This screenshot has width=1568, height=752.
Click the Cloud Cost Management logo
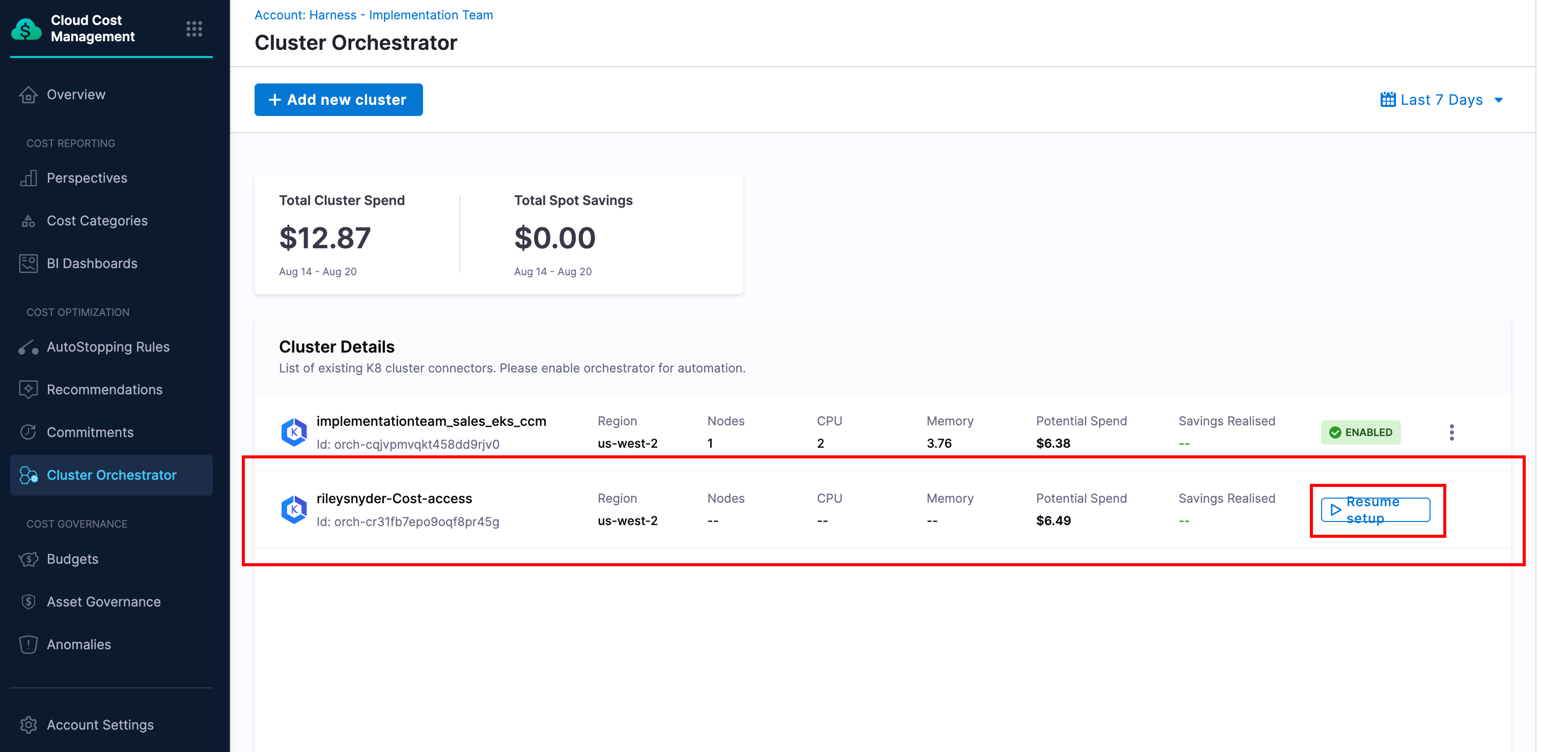(26, 28)
